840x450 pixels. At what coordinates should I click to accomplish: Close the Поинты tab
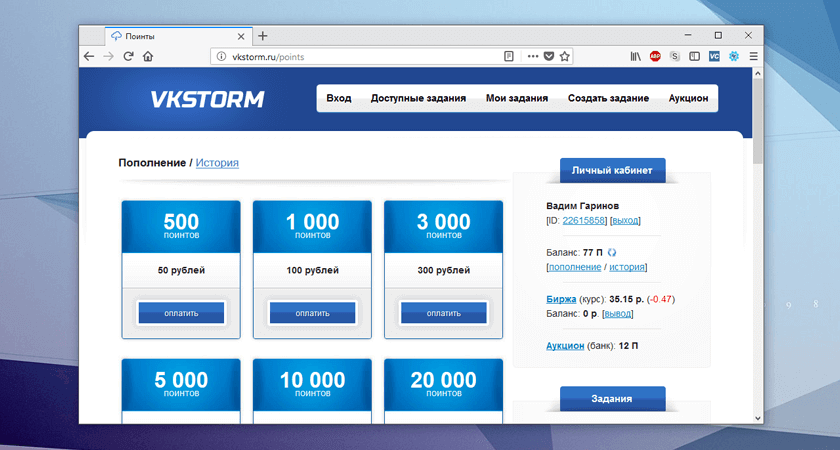pyautogui.click(x=241, y=36)
